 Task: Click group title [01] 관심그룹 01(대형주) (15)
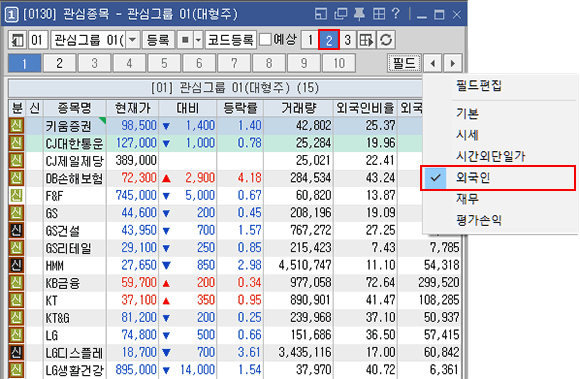tap(235, 88)
